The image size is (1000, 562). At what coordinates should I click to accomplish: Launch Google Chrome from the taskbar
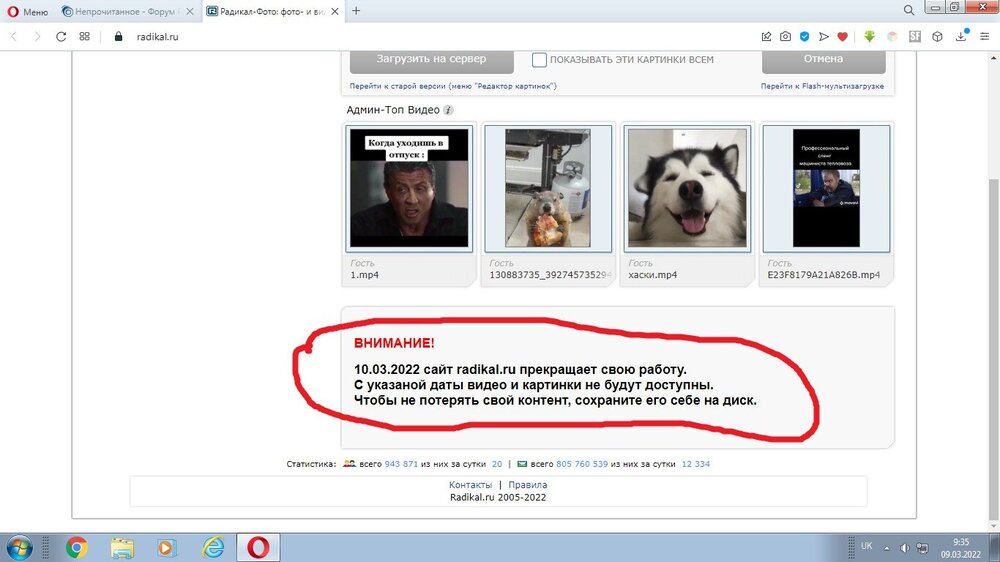[76, 547]
